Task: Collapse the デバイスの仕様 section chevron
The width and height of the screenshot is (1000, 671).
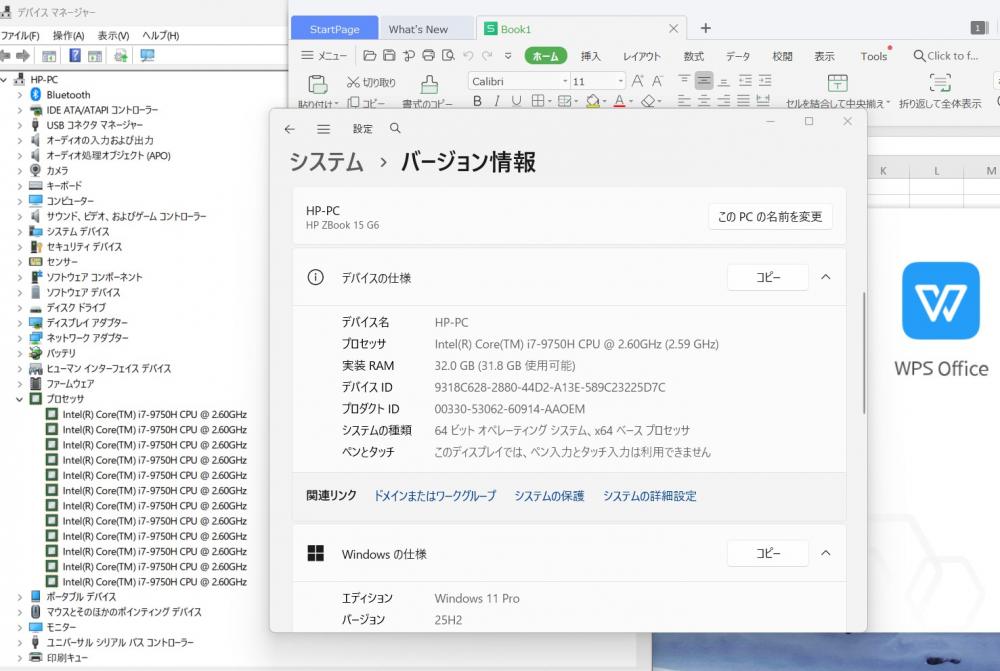Action: coord(825,277)
